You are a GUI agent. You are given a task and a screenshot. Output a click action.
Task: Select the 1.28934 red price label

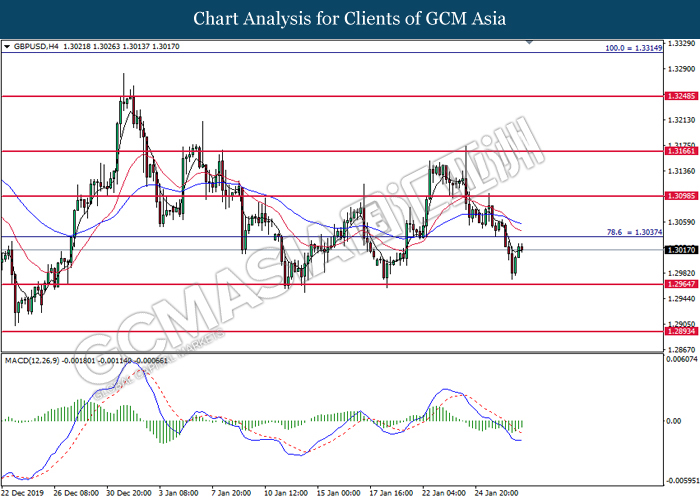tap(681, 331)
